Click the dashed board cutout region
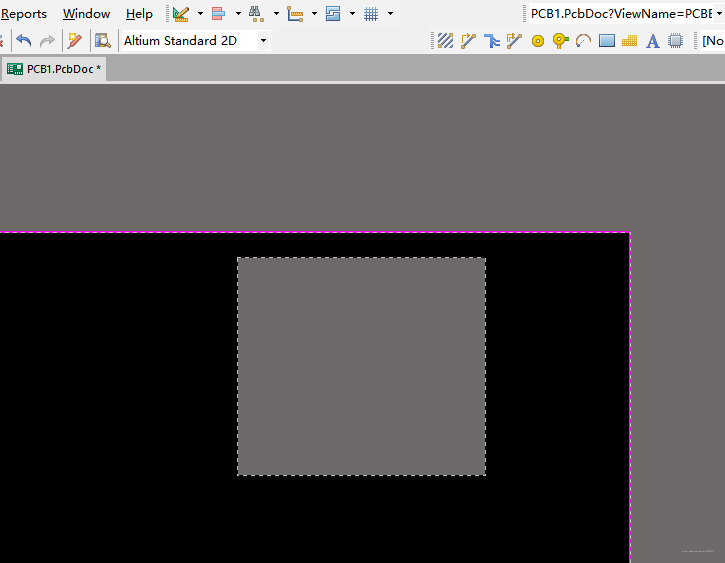 (362, 366)
